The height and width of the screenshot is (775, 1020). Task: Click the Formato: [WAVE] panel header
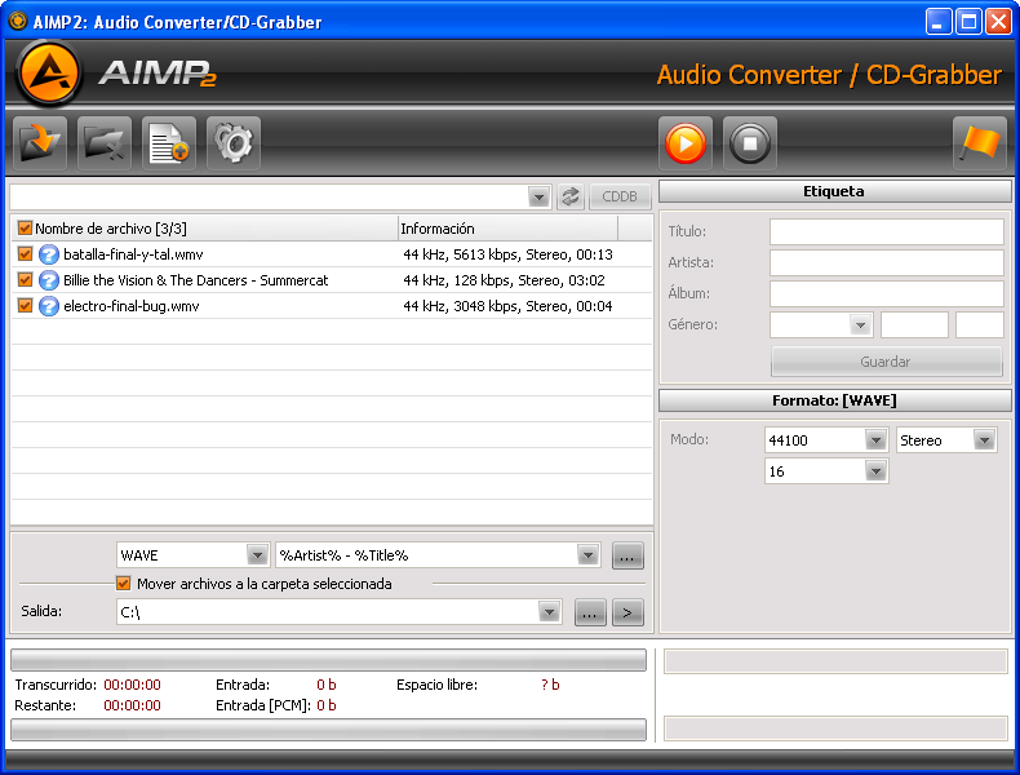coord(835,400)
